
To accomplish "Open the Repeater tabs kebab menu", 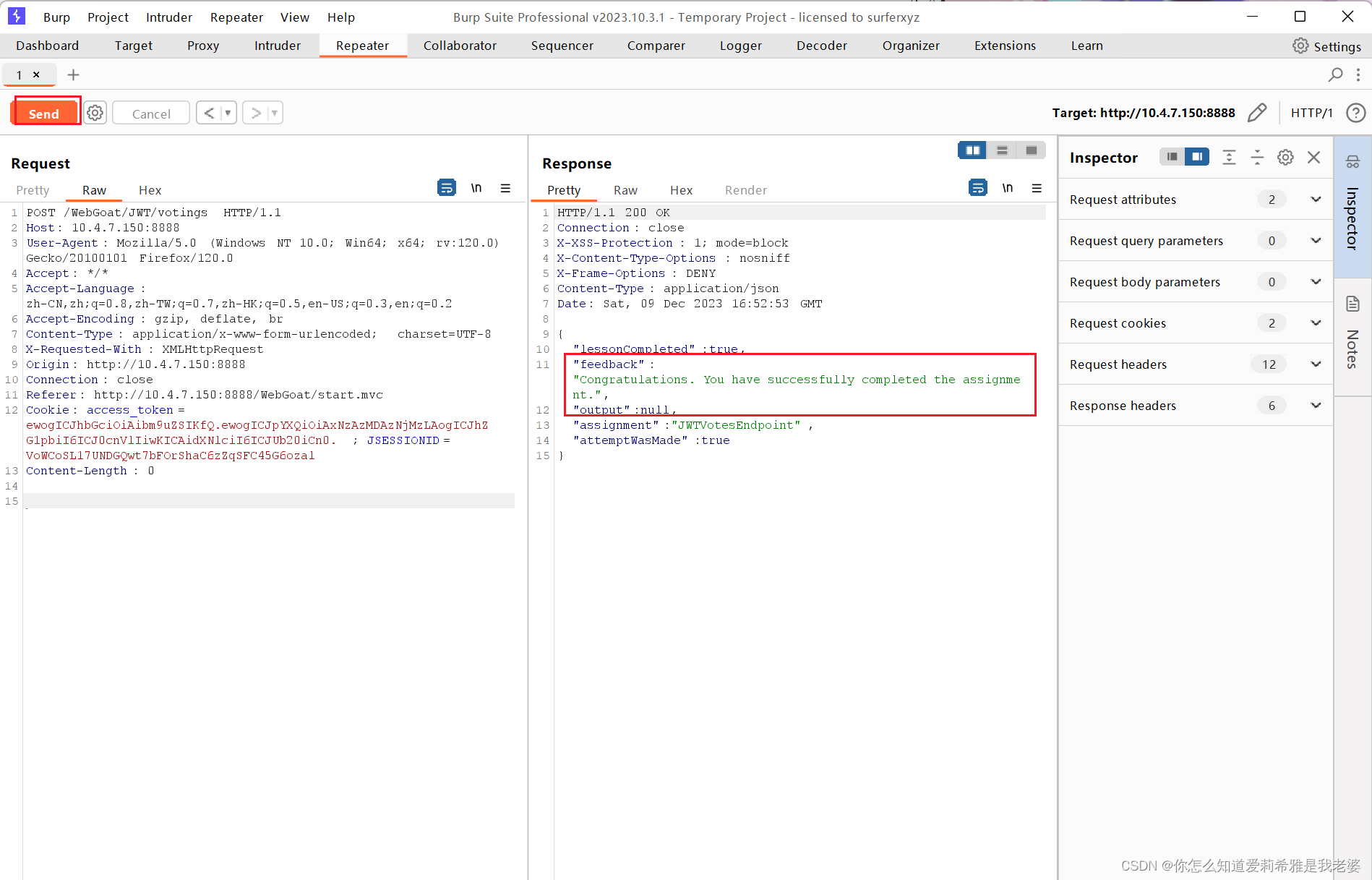I will click(x=1358, y=74).
